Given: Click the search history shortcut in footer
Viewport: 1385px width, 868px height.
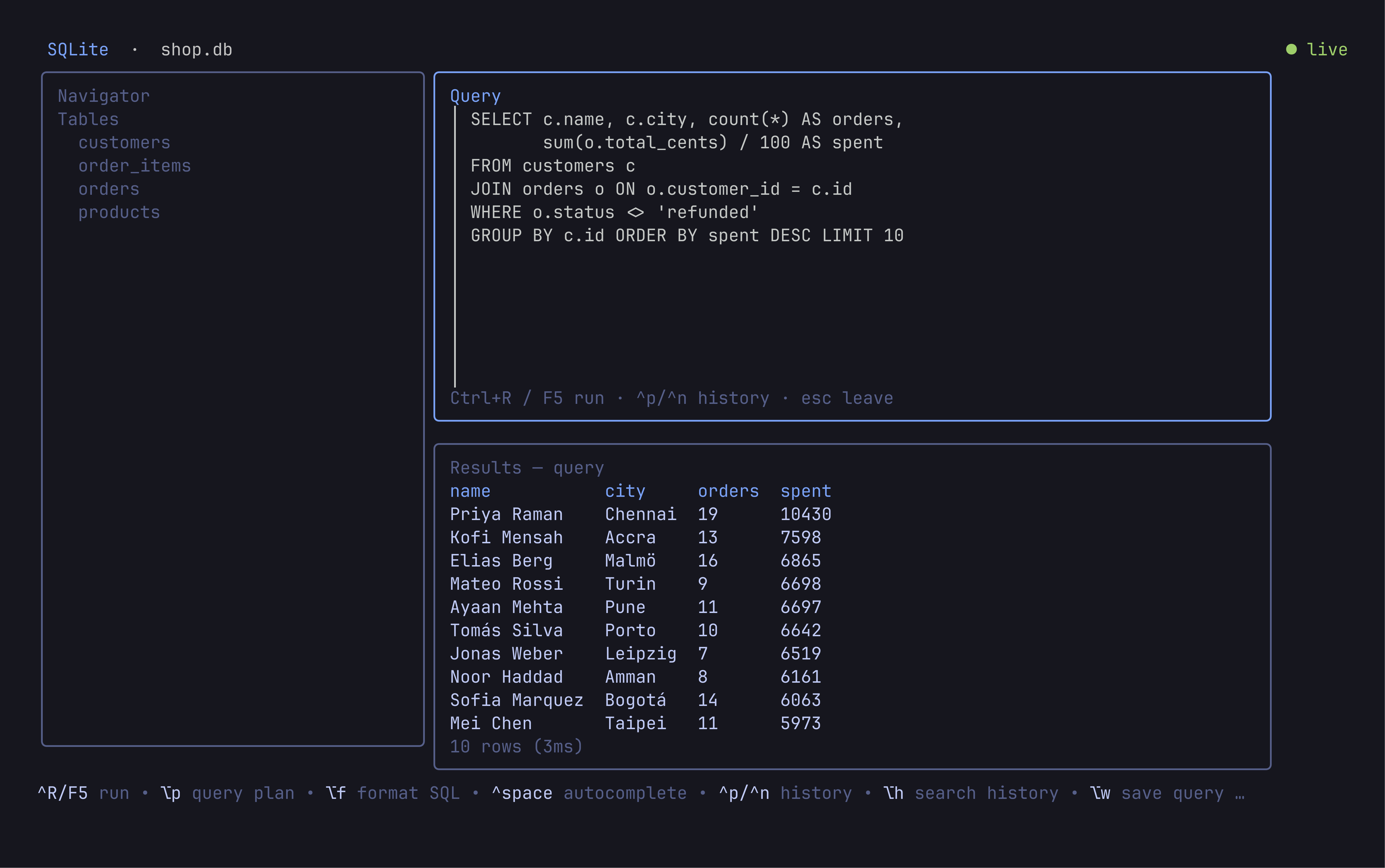Looking at the screenshot, I should [x=971, y=793].
